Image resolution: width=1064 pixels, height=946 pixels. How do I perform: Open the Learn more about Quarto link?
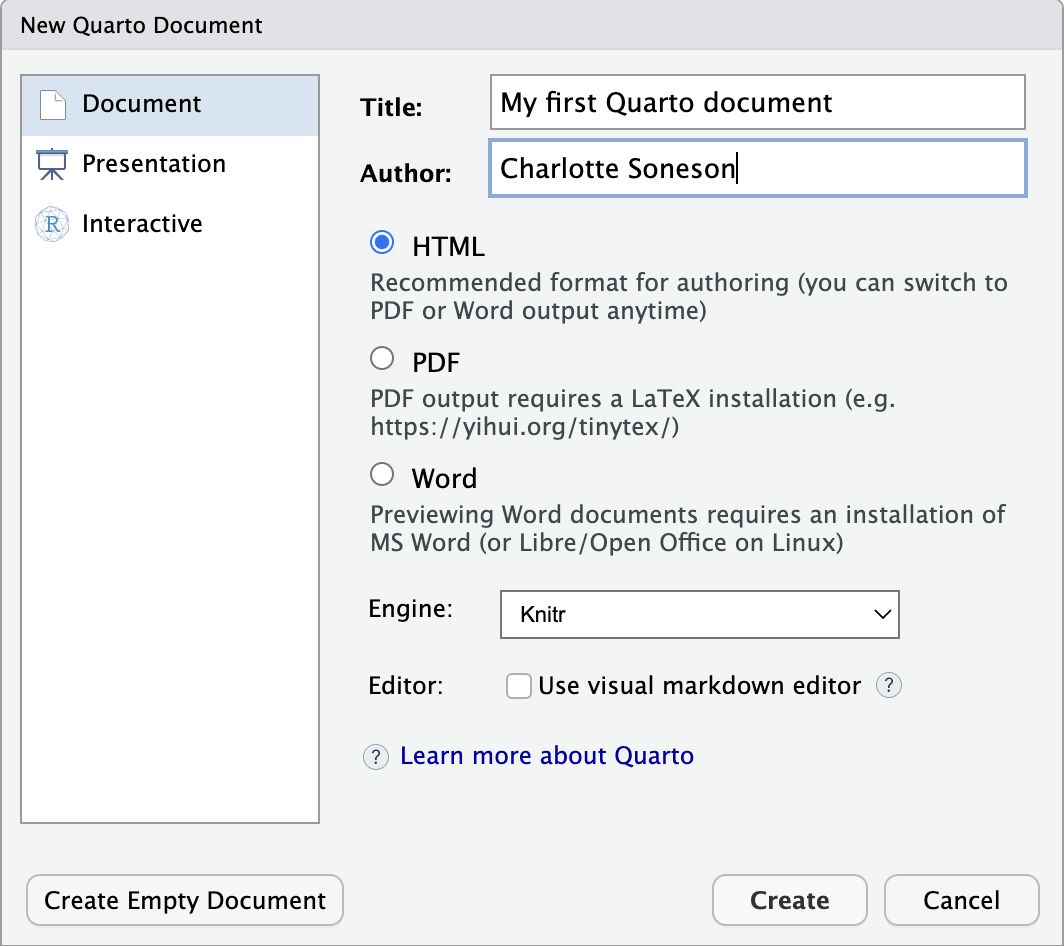pyautogui.click(x=546, y=756)
